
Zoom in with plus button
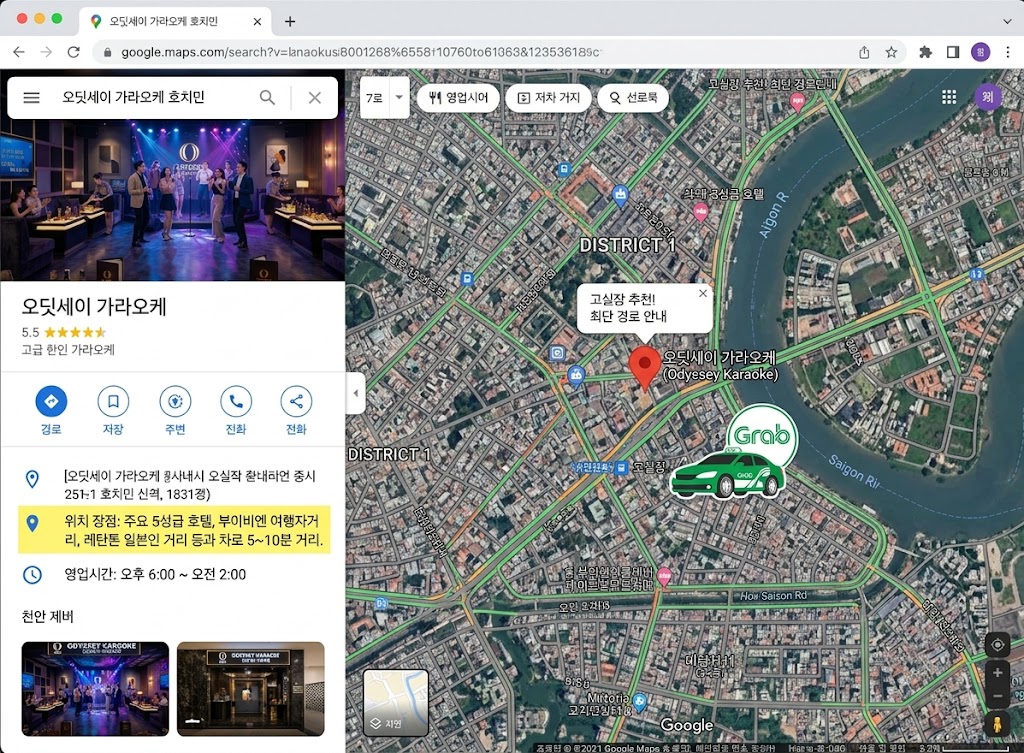(x=997, y=673)
